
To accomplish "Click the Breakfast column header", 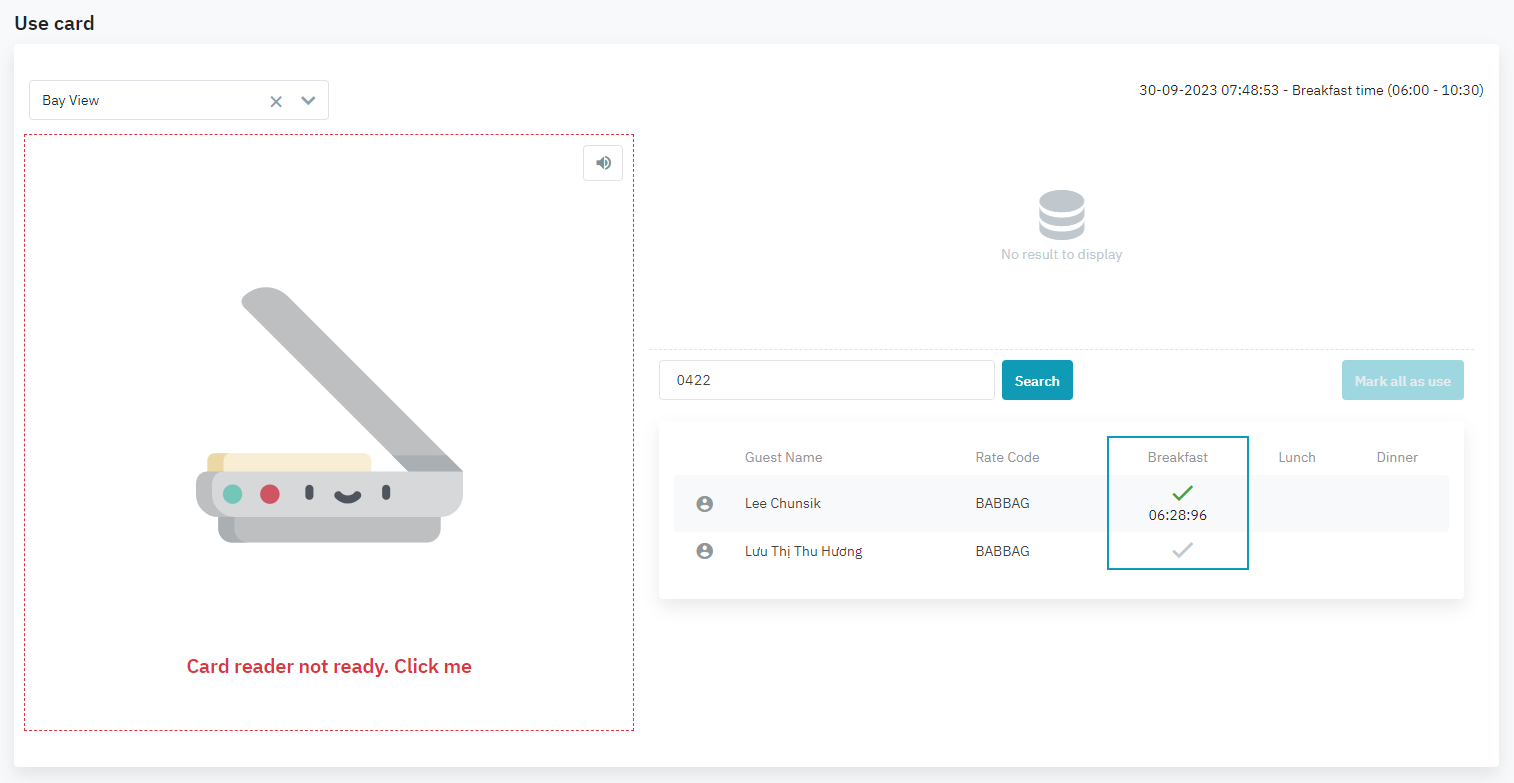I will click(1177, 457).
